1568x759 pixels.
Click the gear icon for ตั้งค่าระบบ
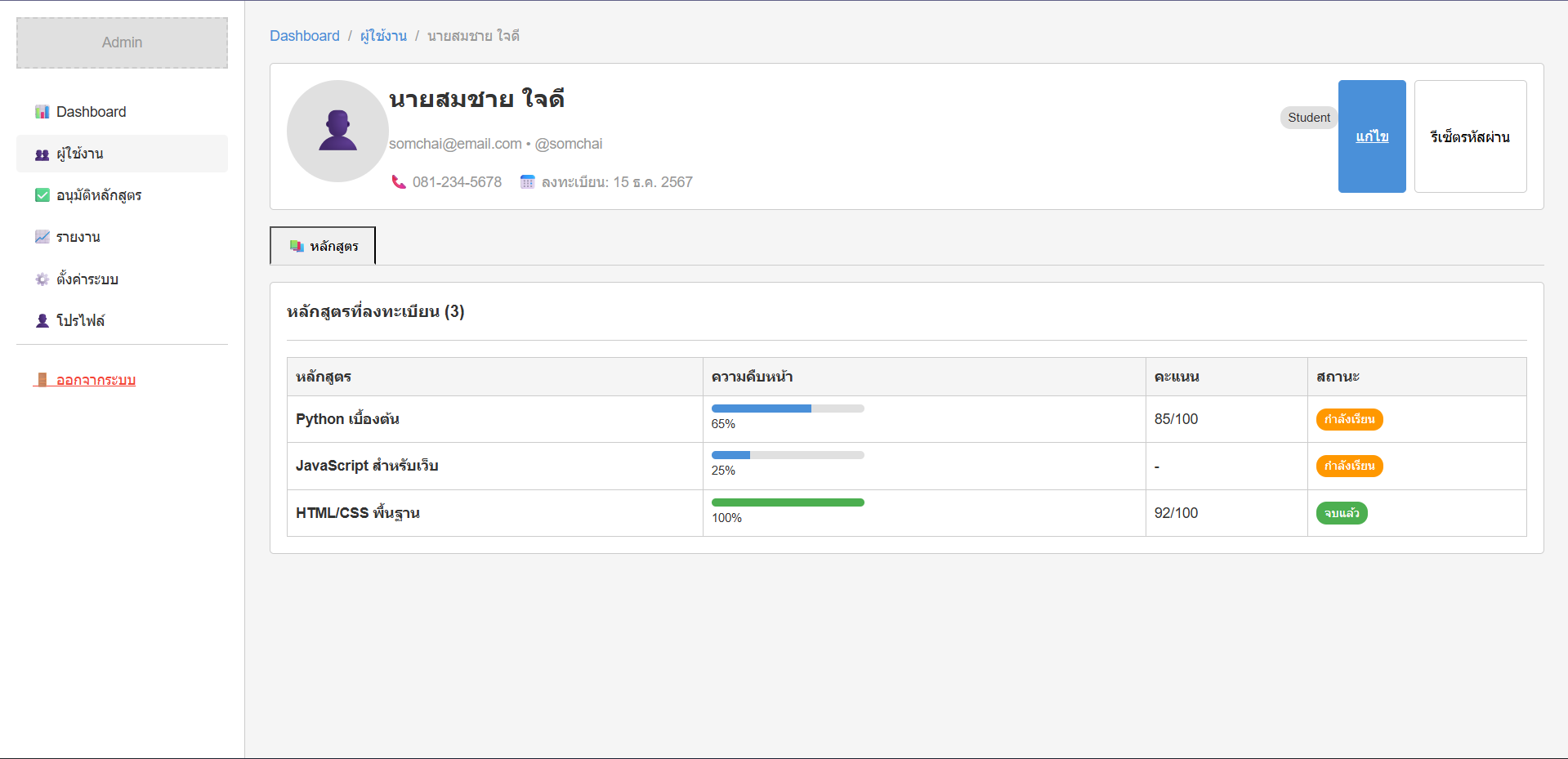(x=42, y=279)
